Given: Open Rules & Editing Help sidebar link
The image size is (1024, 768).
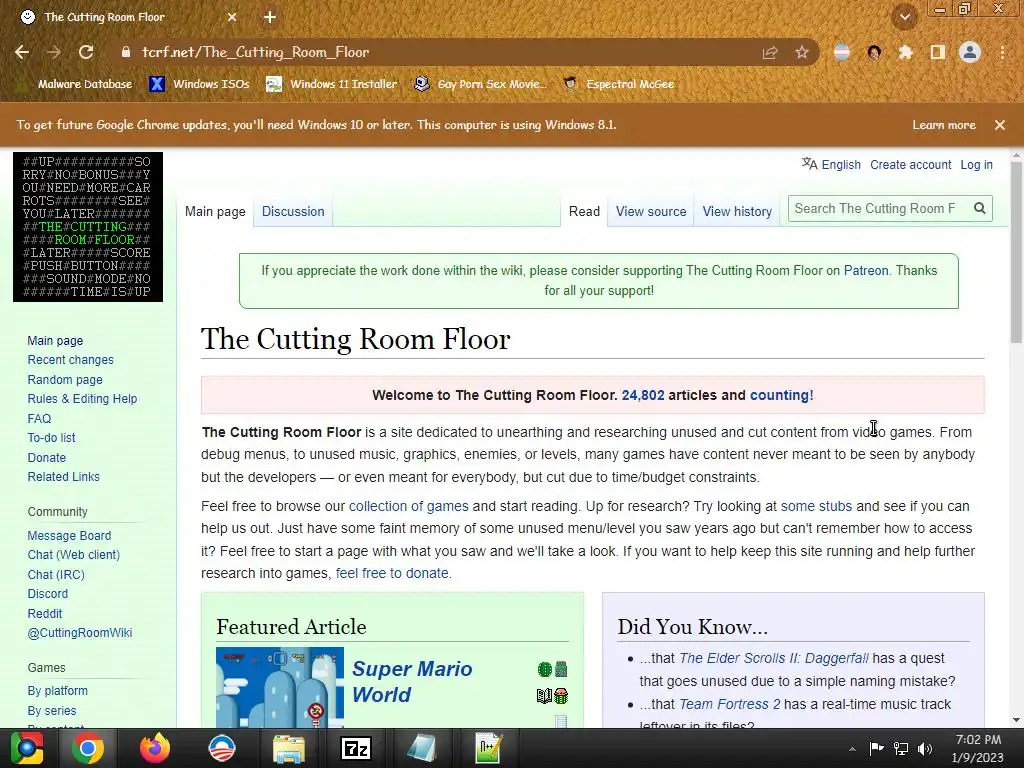Looking at the screenshot, I should point(82,398).
